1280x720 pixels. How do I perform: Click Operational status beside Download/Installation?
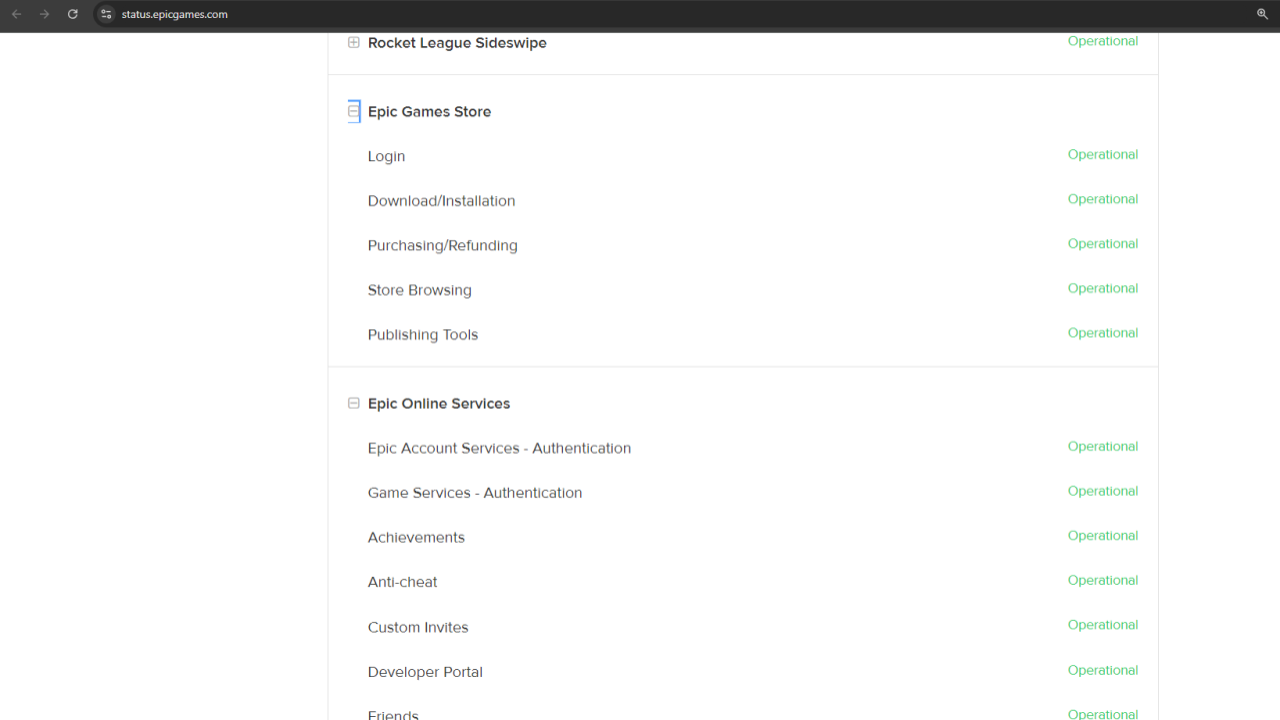click(x=1102, y=199)
